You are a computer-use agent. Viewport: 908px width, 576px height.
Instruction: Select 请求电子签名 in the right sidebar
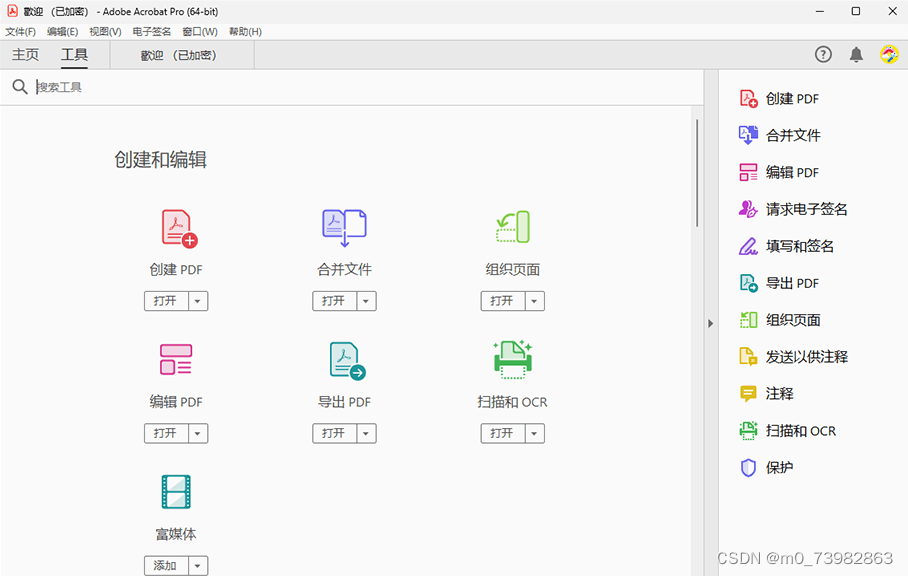(793, 209)
